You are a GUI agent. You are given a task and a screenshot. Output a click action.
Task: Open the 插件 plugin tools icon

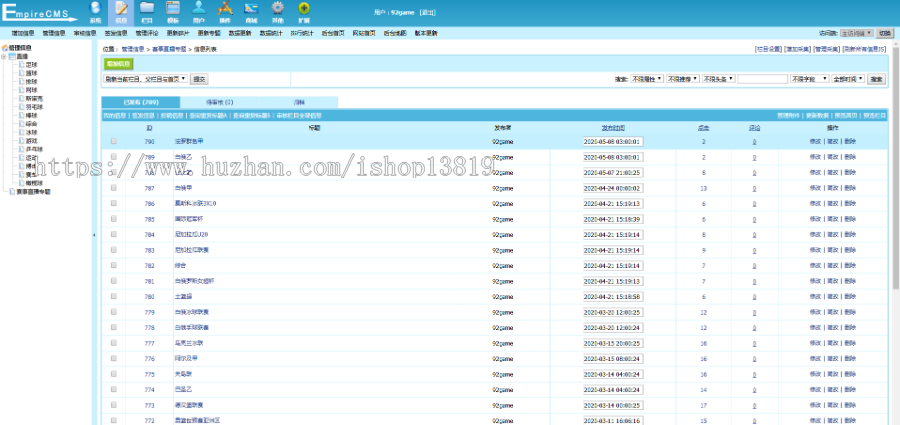225,8
